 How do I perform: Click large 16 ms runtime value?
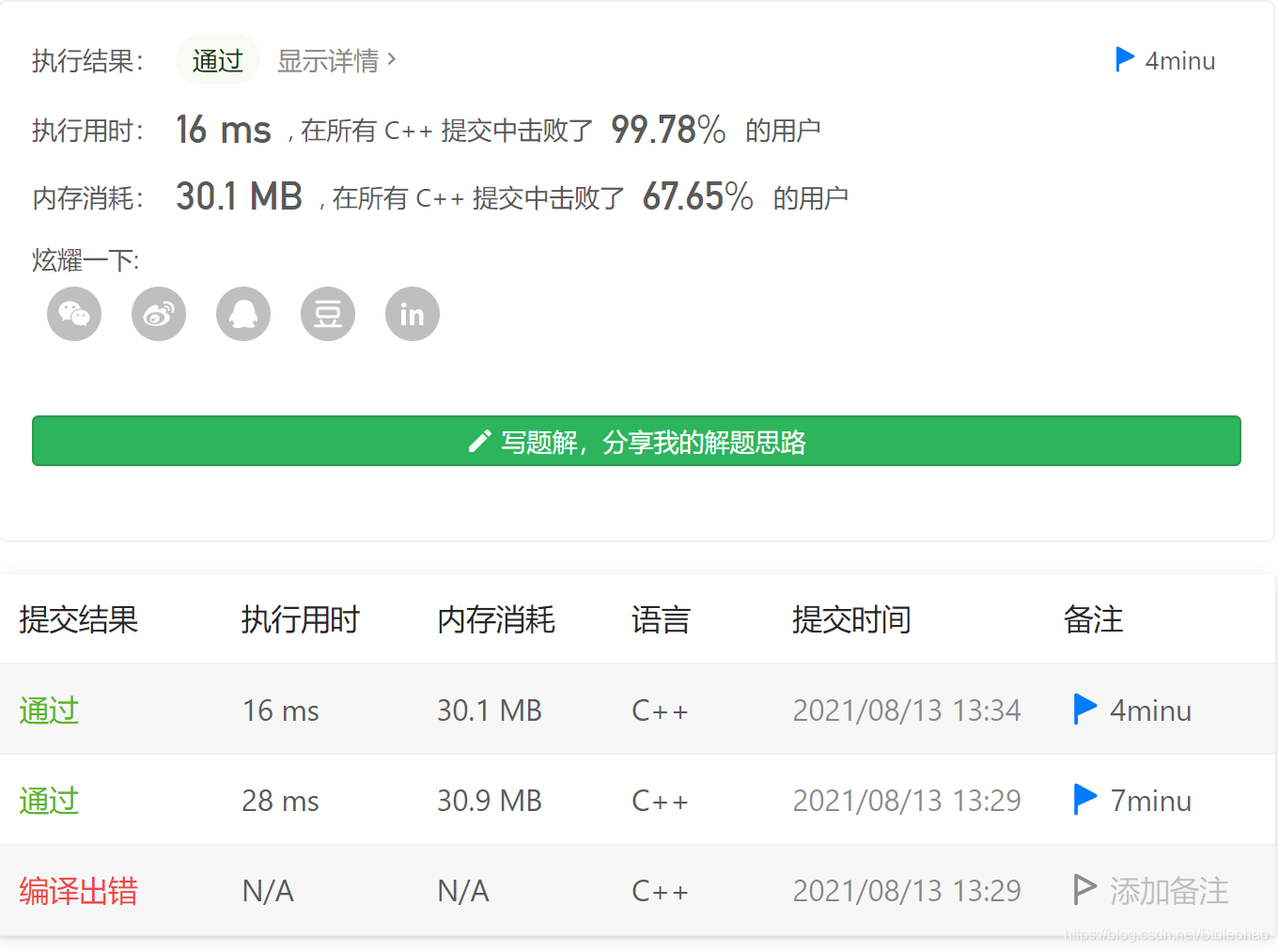[224, 130]
